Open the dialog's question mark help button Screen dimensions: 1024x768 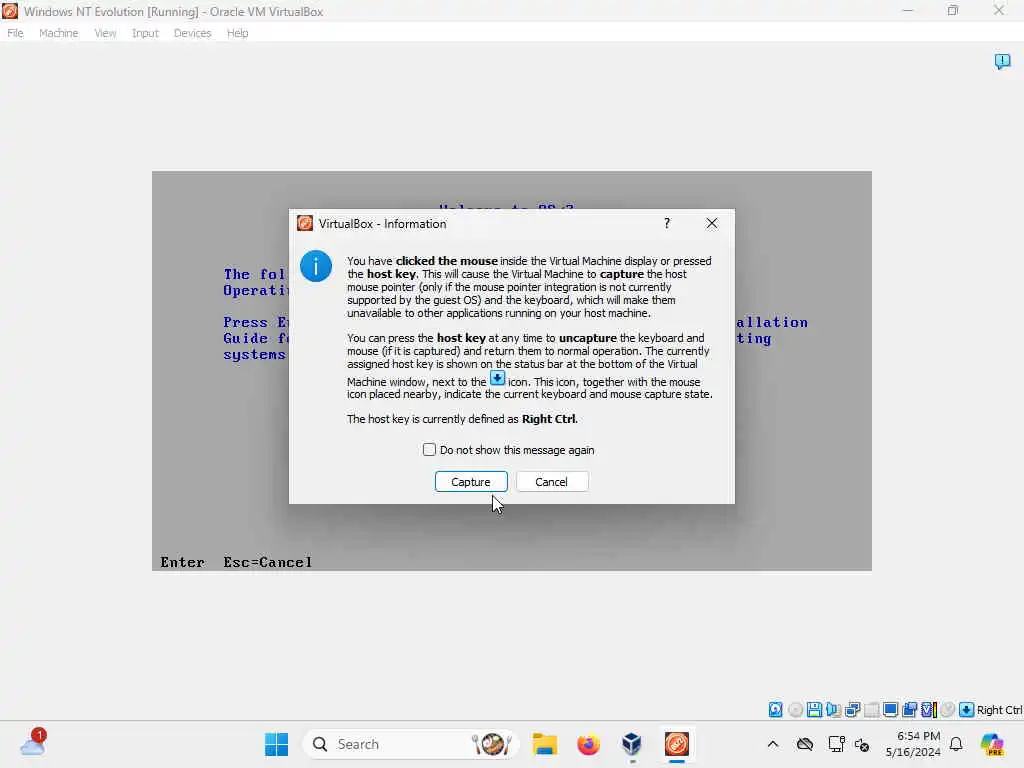[x=667, y=223]
